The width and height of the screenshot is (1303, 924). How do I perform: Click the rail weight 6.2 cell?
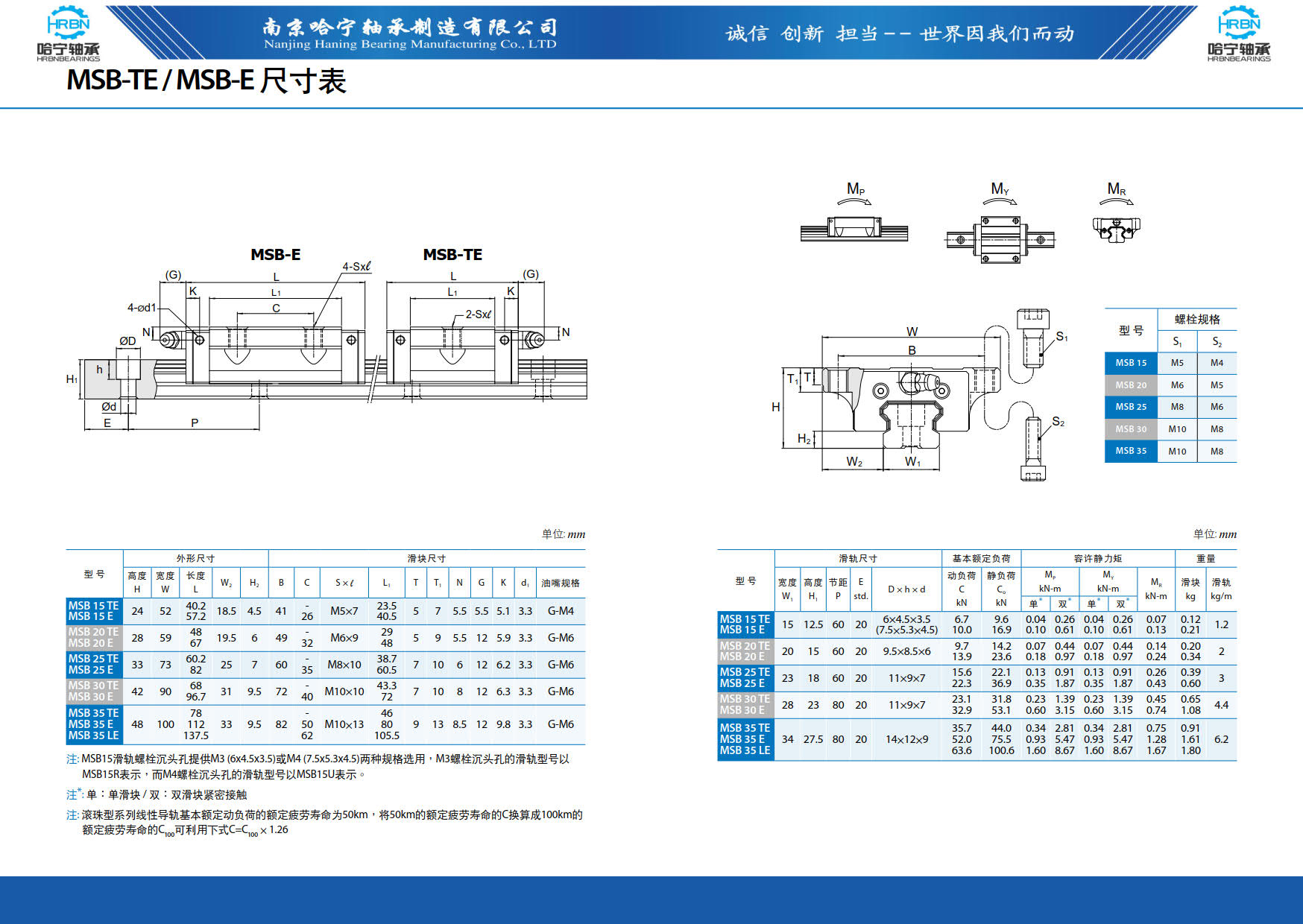[1221, 739]
